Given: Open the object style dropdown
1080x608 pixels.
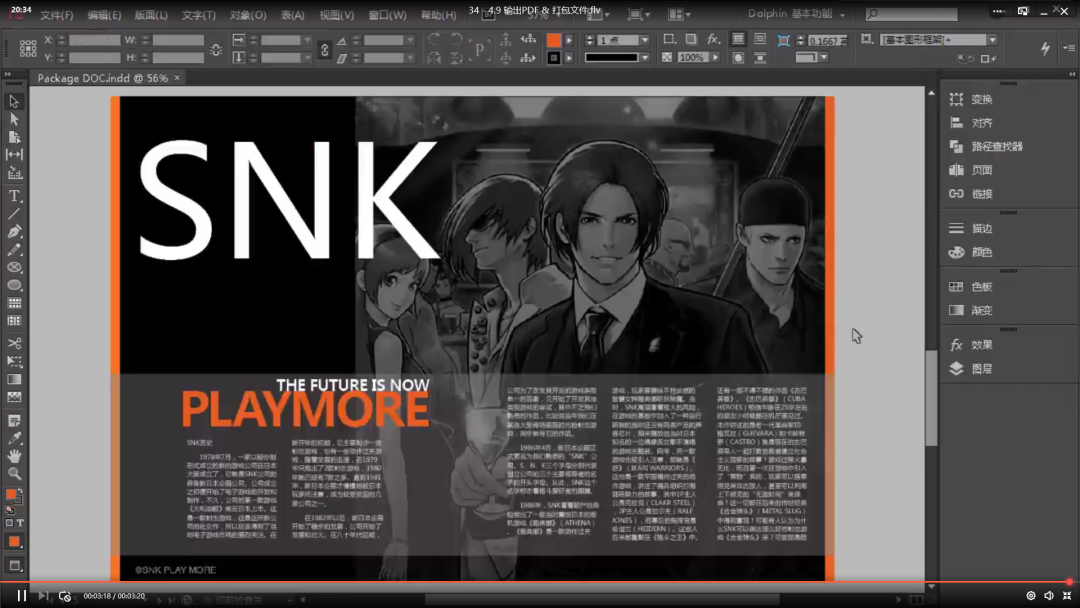Looking at the screenshot, I should pyautogui.click(x=992, y=40).
